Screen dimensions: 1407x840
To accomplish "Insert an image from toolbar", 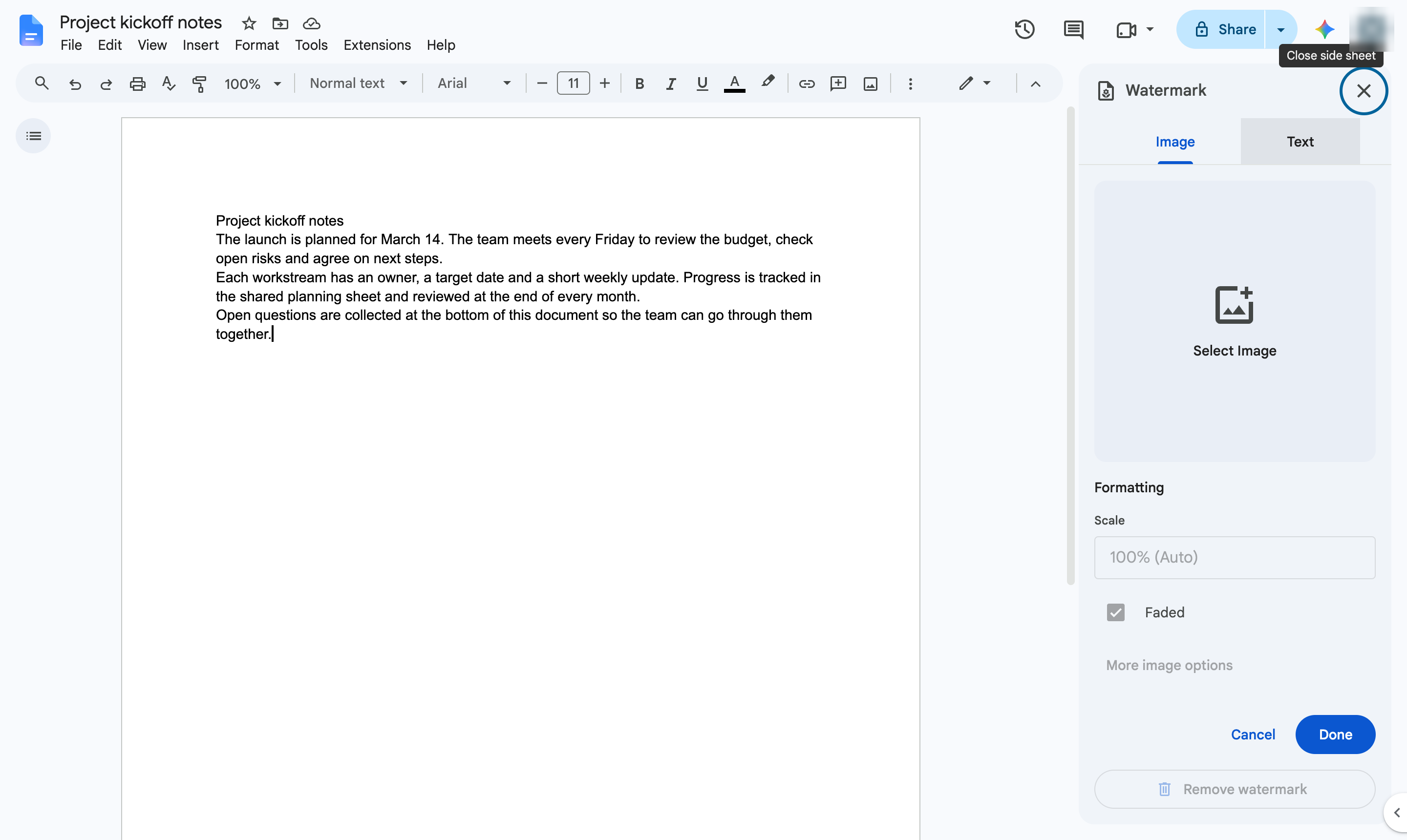I will (870, 84).
